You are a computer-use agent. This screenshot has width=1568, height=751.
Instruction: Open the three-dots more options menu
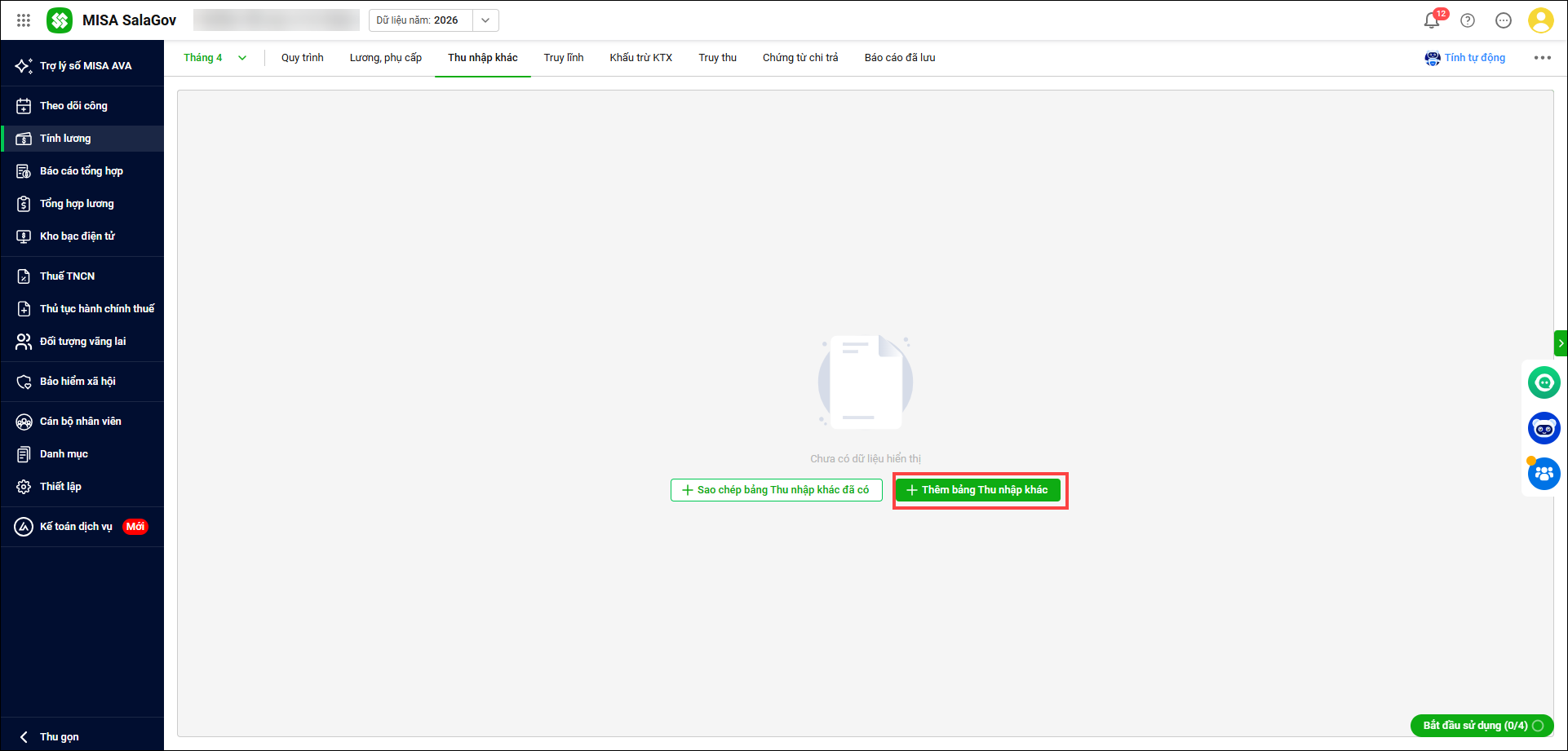click(1542, 58)
